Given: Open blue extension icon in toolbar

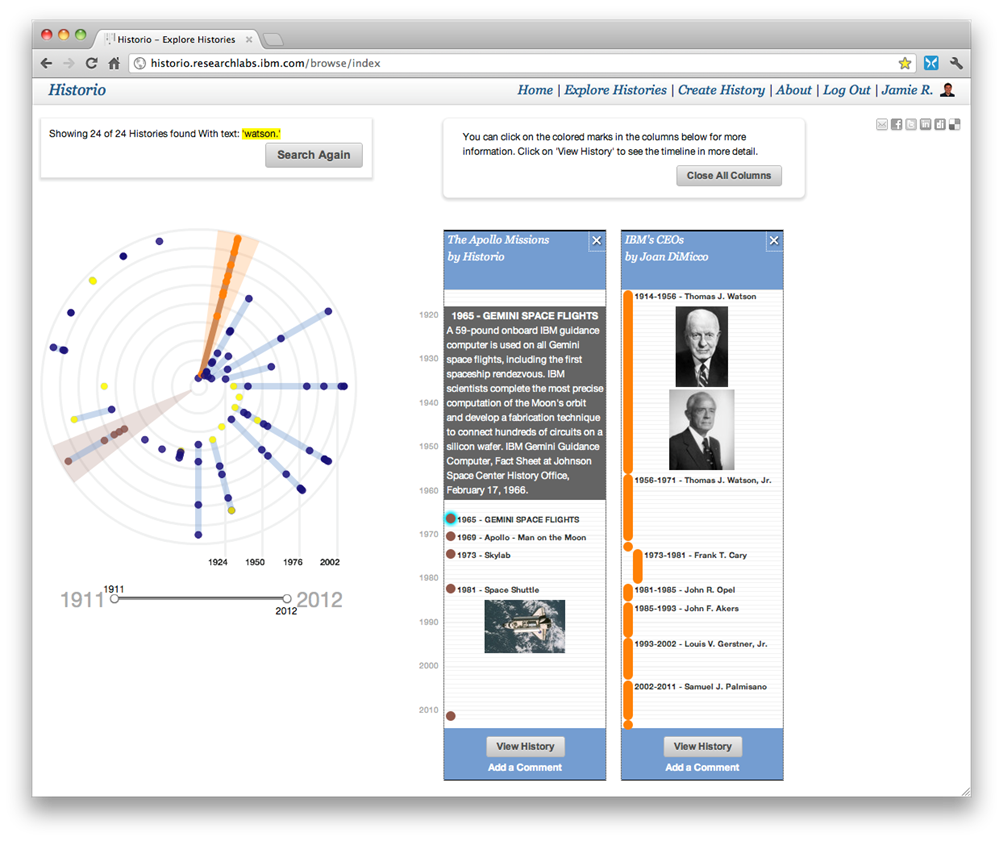Looking at the screenshot, I should 931,63.
